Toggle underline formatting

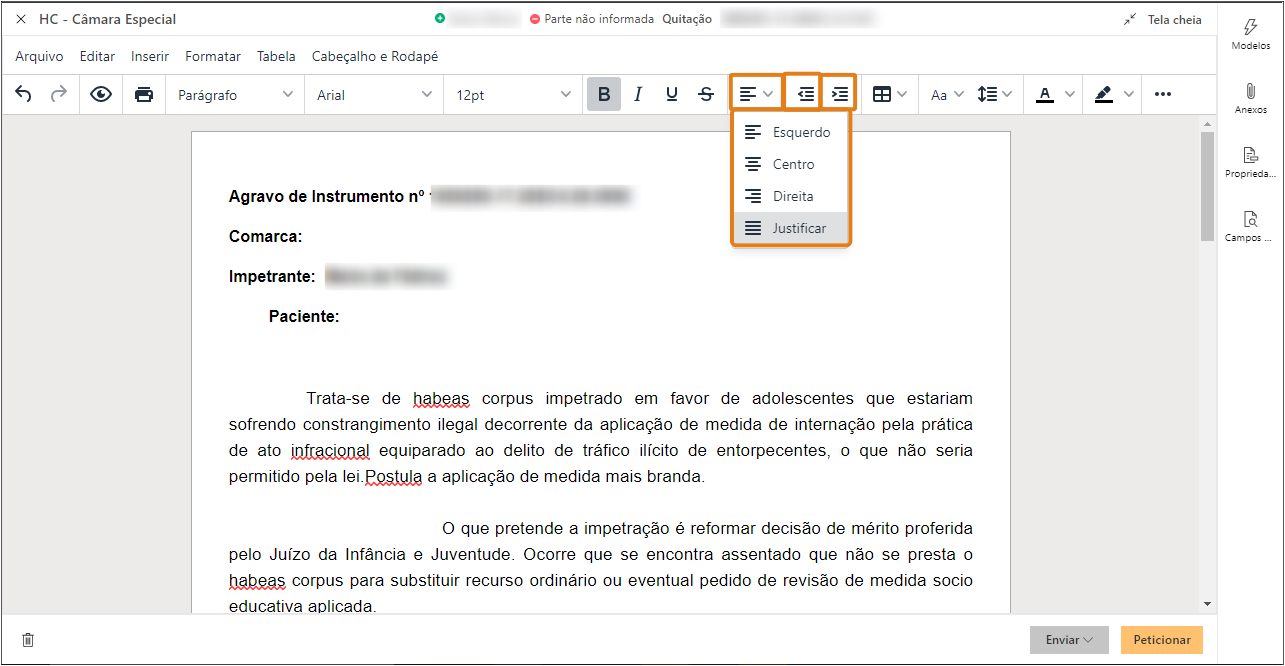(671, 92)
